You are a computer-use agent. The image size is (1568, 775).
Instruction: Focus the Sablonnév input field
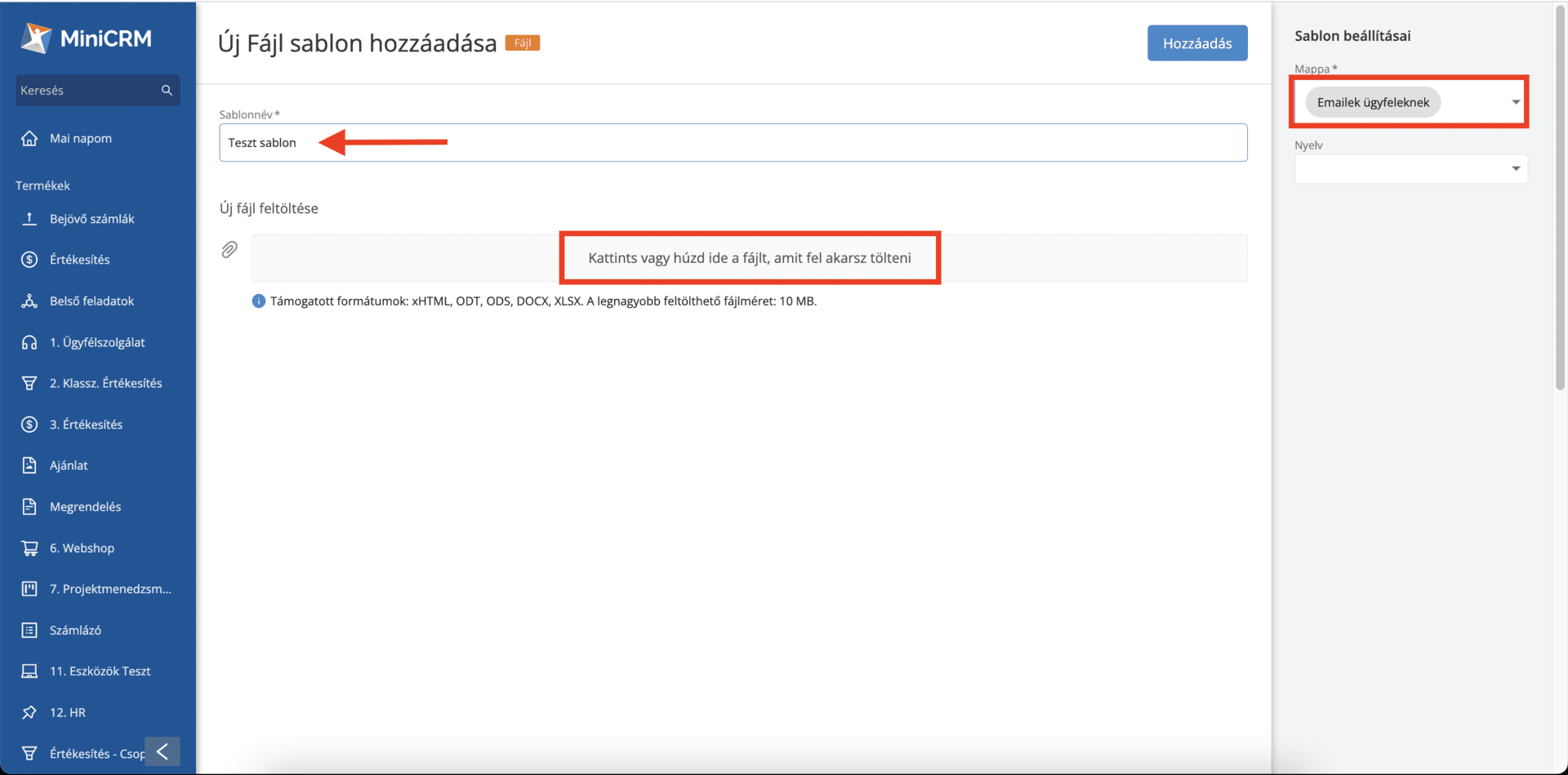click(733, 143)
